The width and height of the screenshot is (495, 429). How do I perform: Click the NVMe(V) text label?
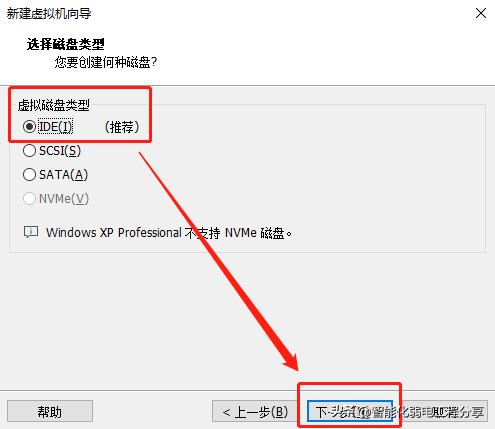tap(64, 199)
